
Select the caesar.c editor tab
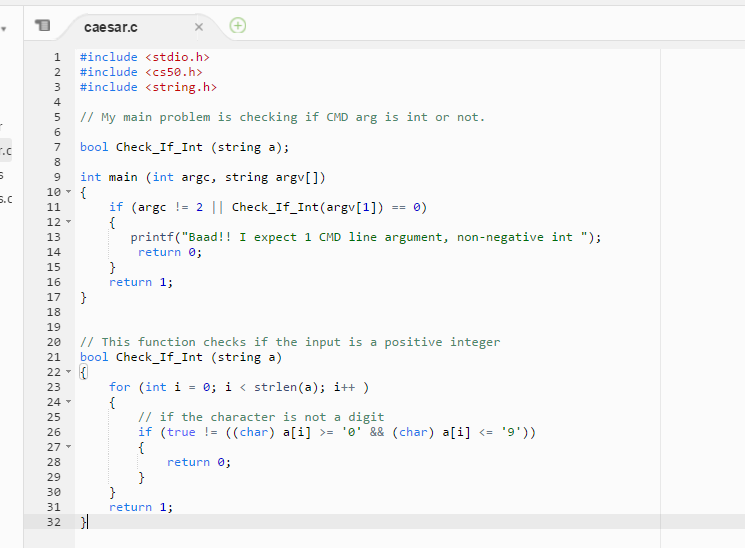pos(111,28)
